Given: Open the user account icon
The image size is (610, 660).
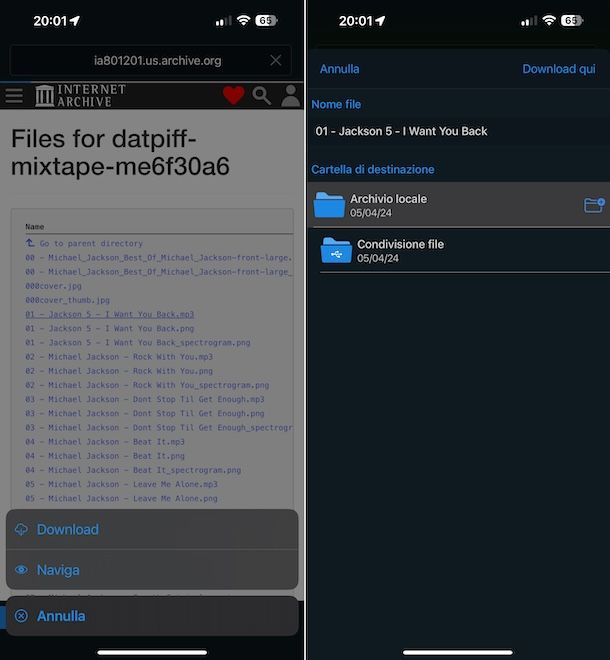Looking at the screenshot, I should pos(290,96).
